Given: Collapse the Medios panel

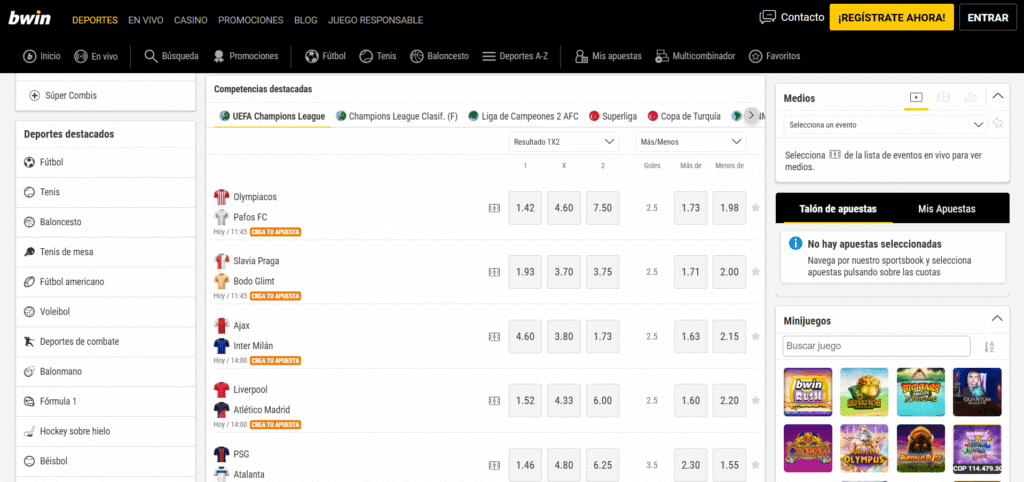Looking at the screenshot, I should pos(997,96).
